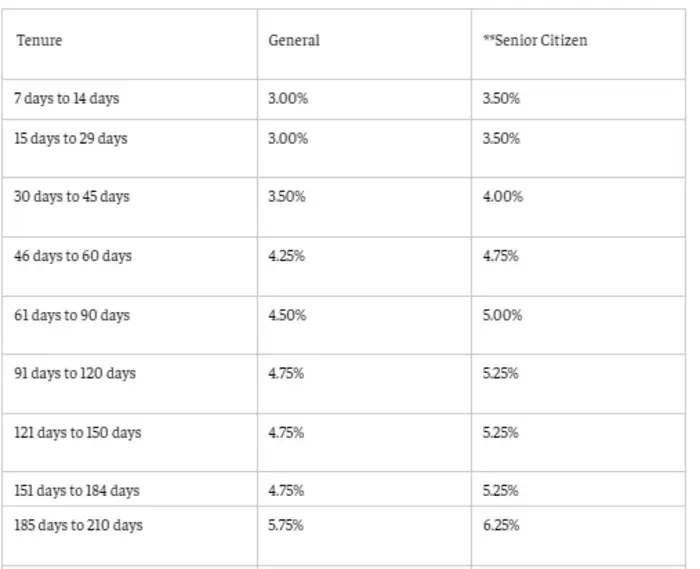Image resolution: width=700 pixels, height=569 pixels.
Task: Click the General column header
Action: (x=294, y=41)
